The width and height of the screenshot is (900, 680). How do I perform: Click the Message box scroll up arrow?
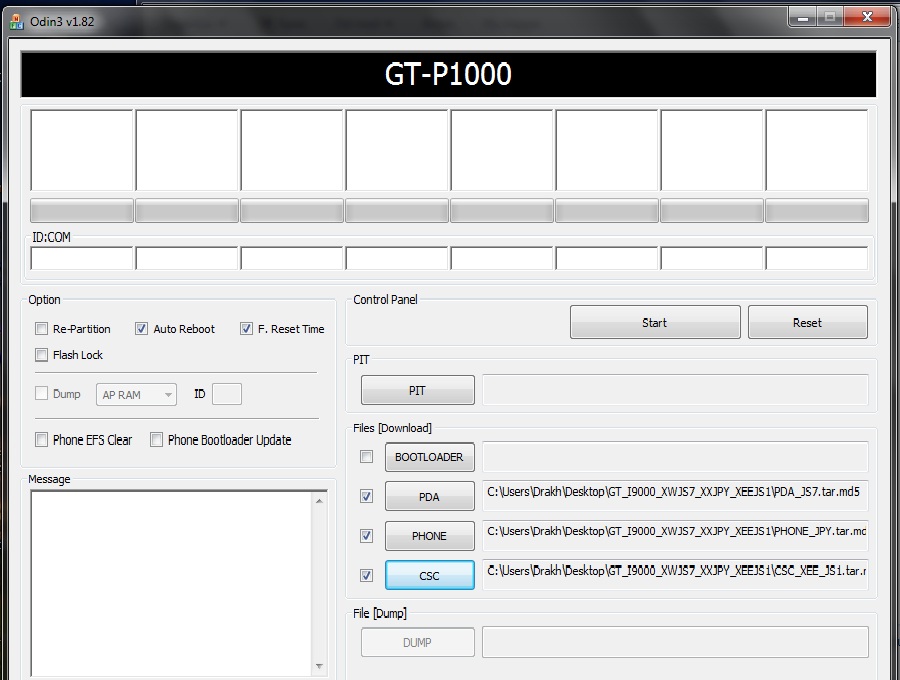319,501
